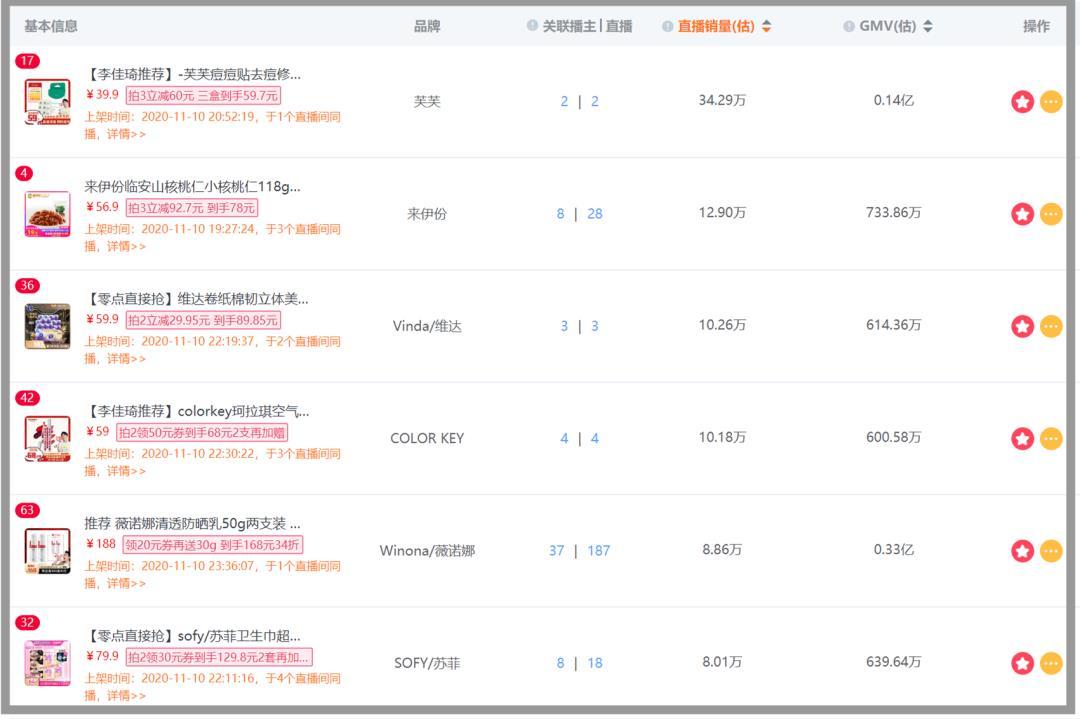The width and height of the screenshot is (1080, 719).
Task: Click the 拍3立减92.7元 到手78元 promo tag
Action: coord(191,208)
